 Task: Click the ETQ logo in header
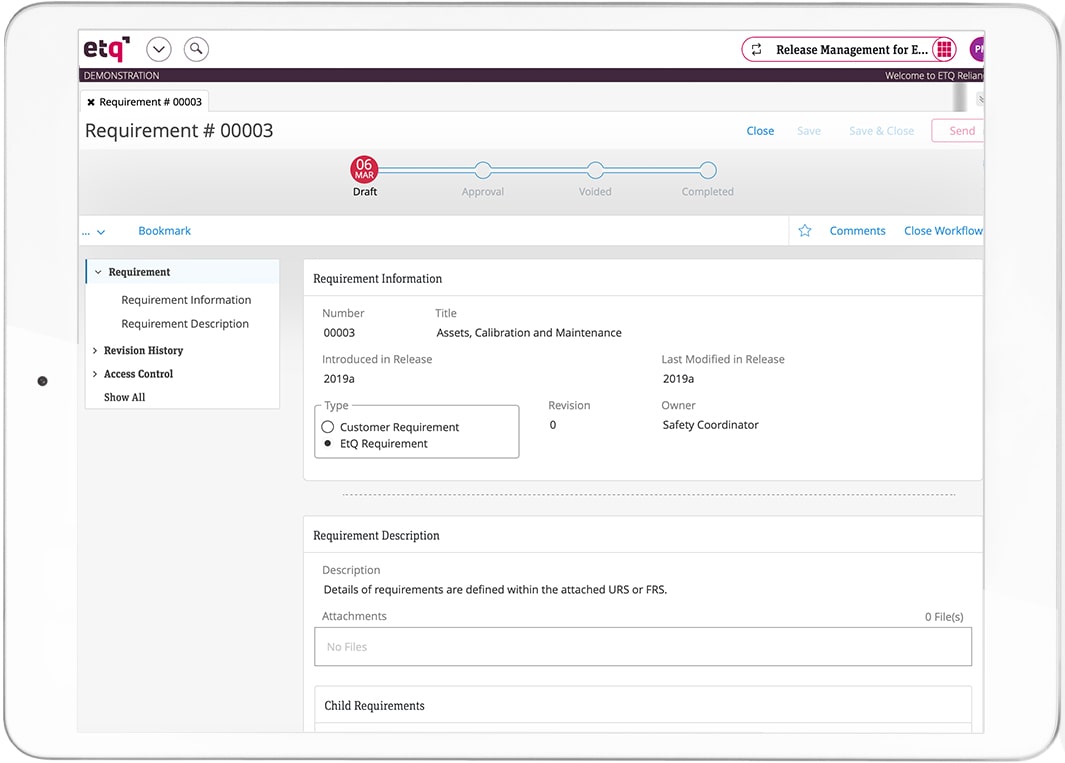(x=106, y=49)
